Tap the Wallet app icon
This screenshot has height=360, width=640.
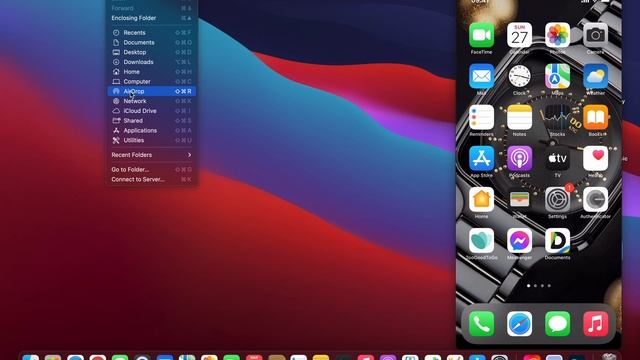click(519, 200)
